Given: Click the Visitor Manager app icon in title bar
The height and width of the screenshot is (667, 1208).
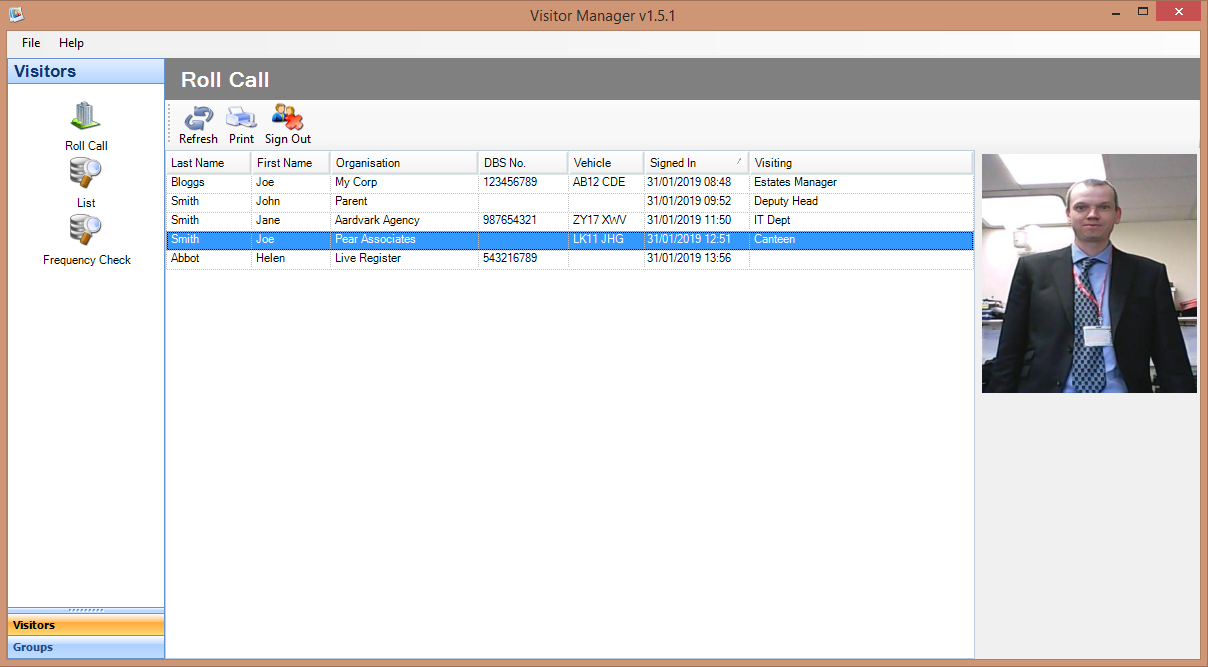Looking at the screenshot, I should [16, 14].
